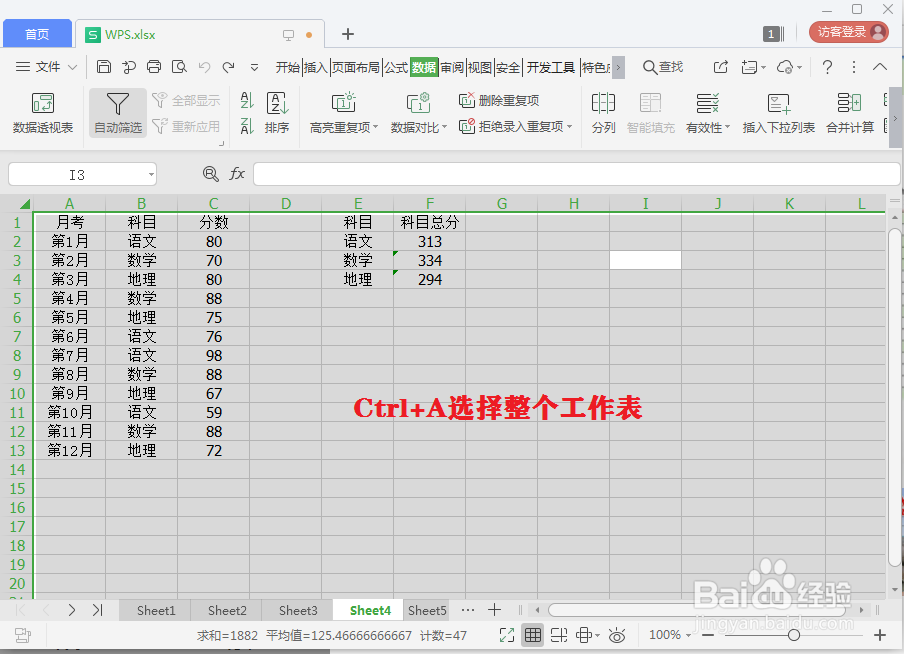Viewport: 904px width, 654px height.
Task: Open Print Preview icon
Action: [179, 67]
